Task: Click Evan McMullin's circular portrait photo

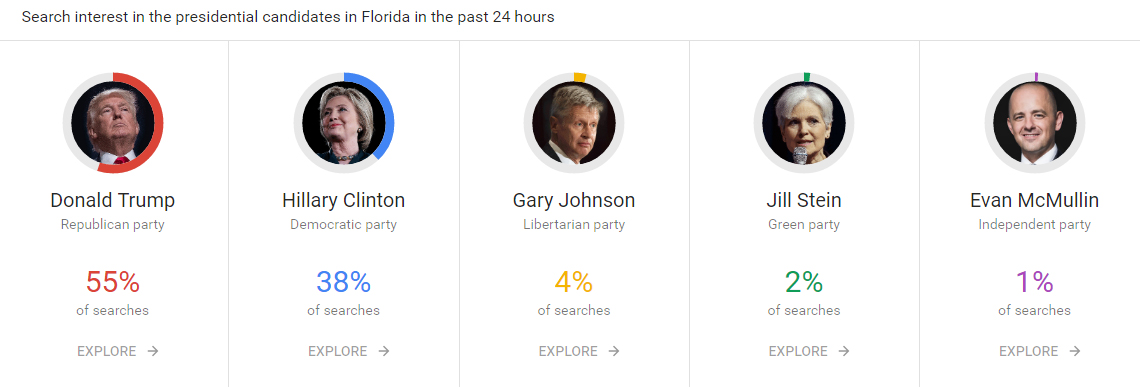Action: [x=1035, y=123]
